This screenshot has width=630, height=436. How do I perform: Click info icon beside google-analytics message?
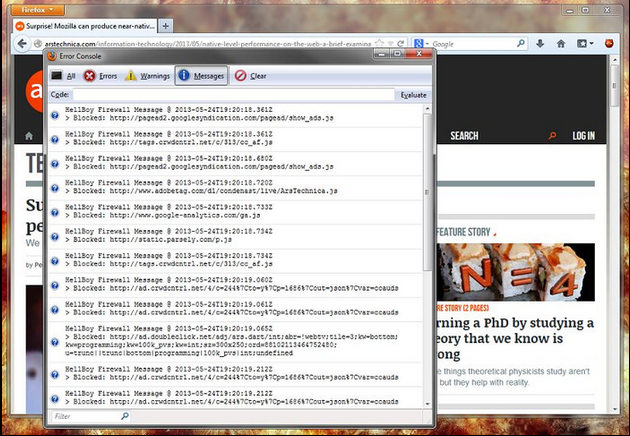55,212
